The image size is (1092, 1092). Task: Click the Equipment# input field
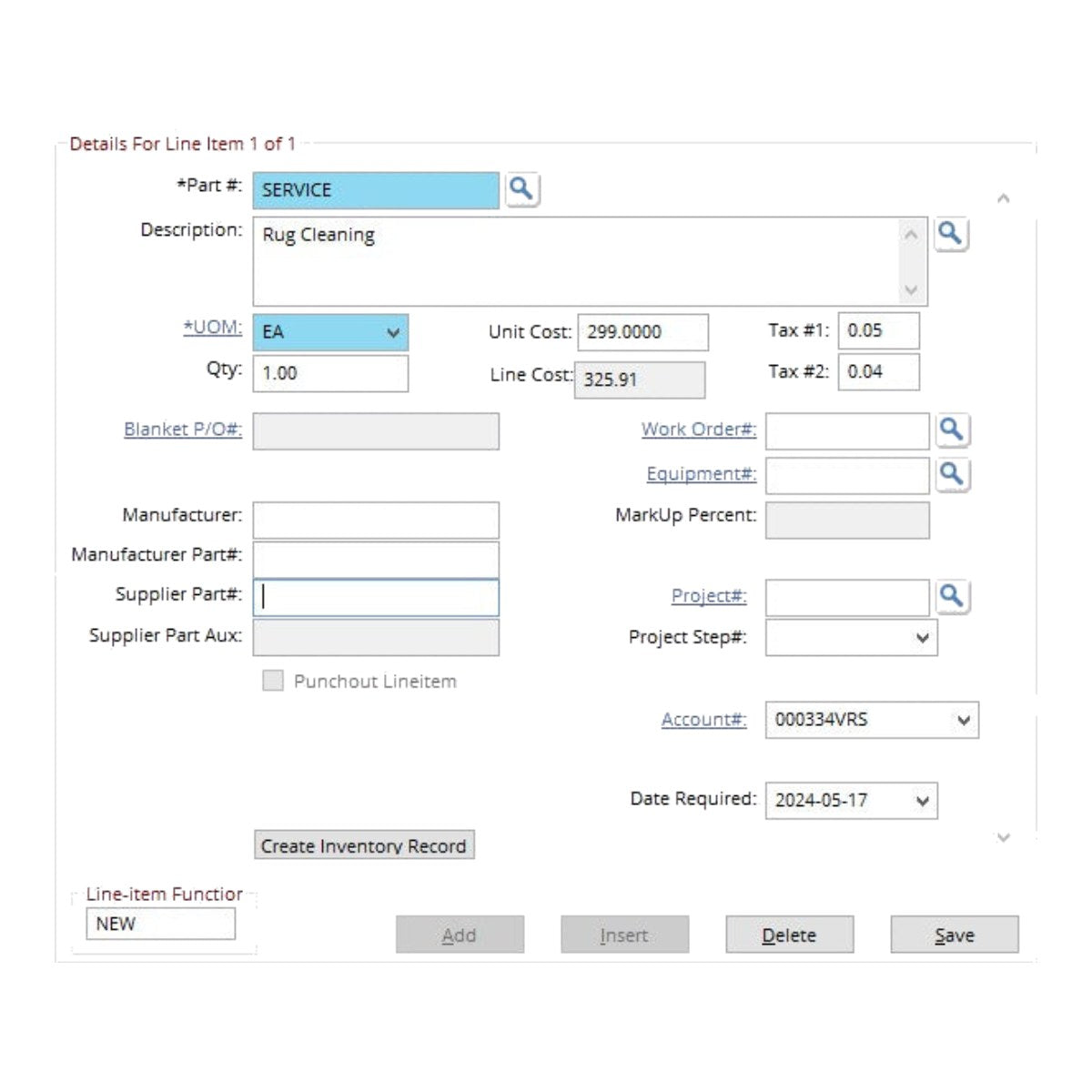click(x=847, y=476)
